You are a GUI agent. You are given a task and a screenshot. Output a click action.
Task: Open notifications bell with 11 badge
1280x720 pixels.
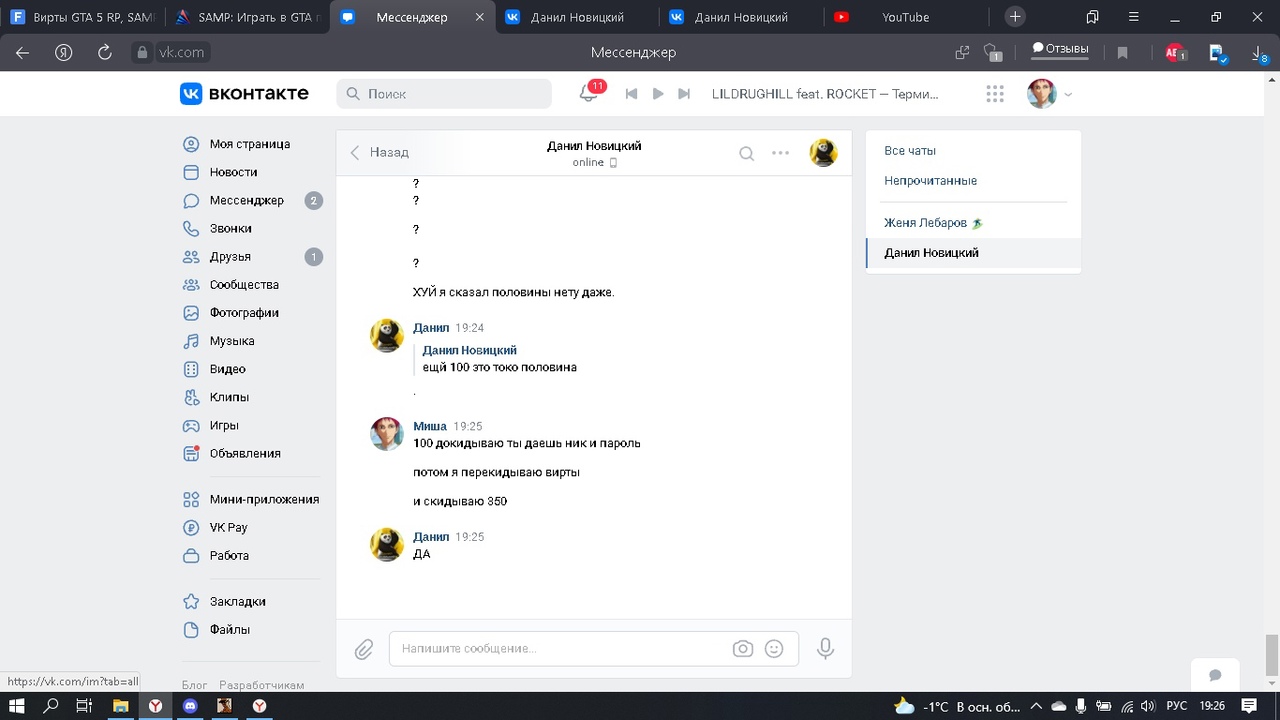(x=589, y=93)
